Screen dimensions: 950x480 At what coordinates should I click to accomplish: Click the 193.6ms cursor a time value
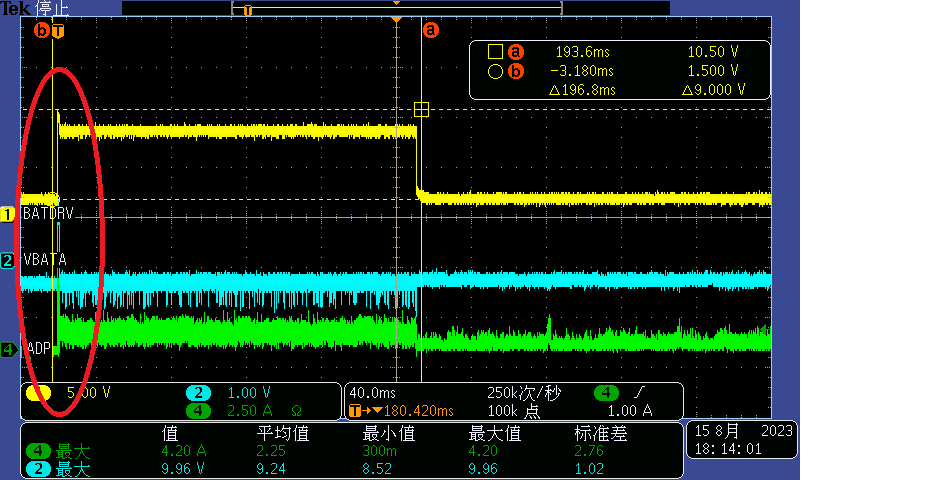(582, 52)
